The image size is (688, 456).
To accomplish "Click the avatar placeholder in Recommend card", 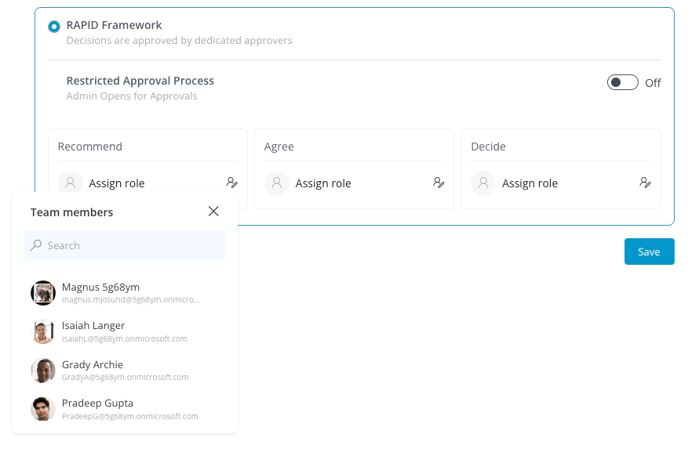I will click(70, 183).
